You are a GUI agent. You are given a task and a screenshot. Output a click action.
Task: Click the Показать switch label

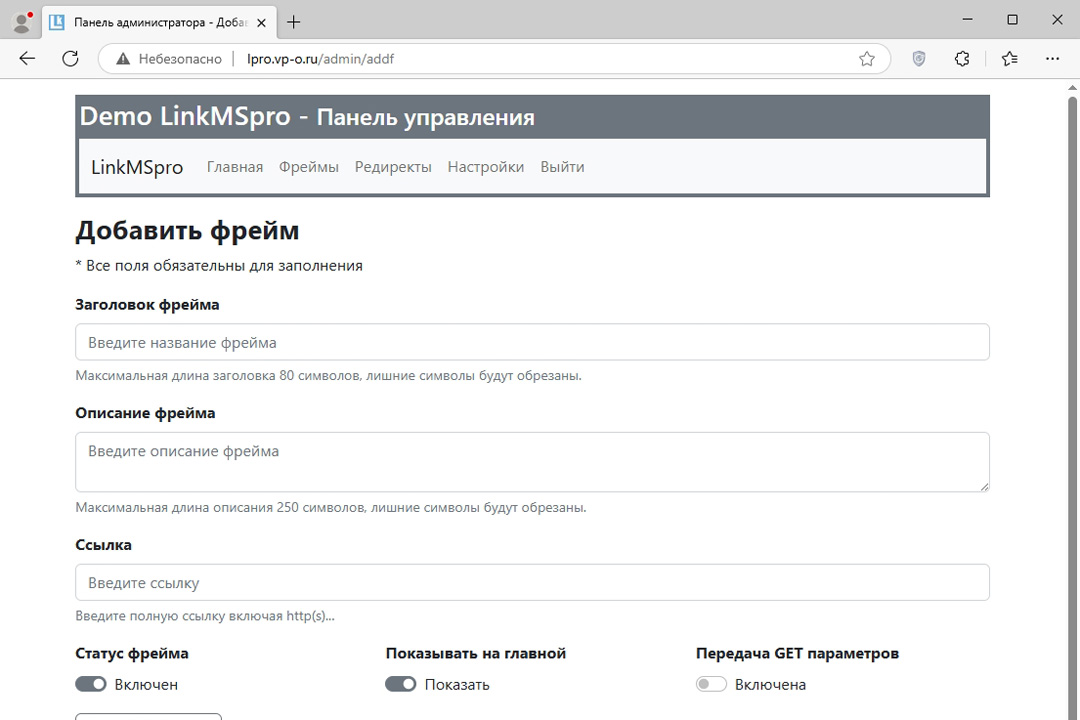(457, 684)
